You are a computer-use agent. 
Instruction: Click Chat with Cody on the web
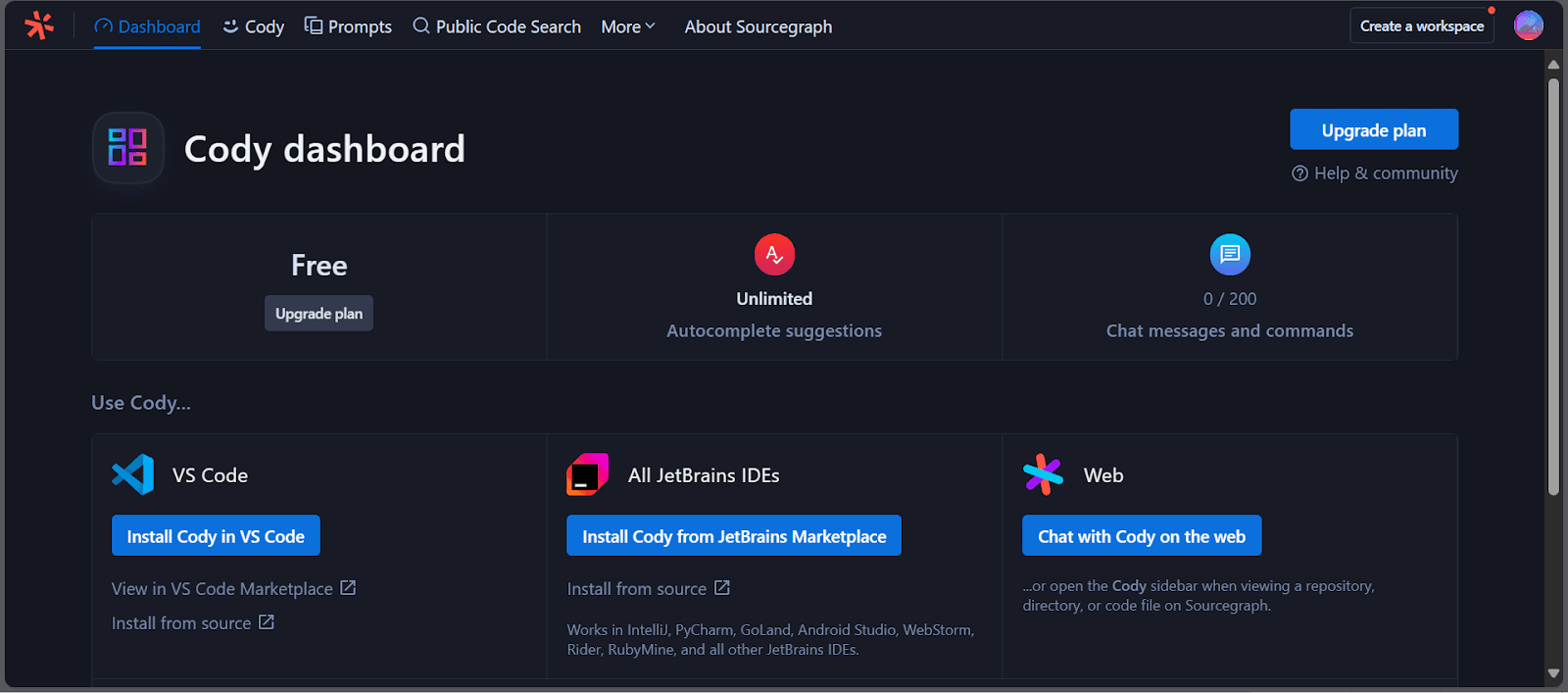coord(1142,536)
